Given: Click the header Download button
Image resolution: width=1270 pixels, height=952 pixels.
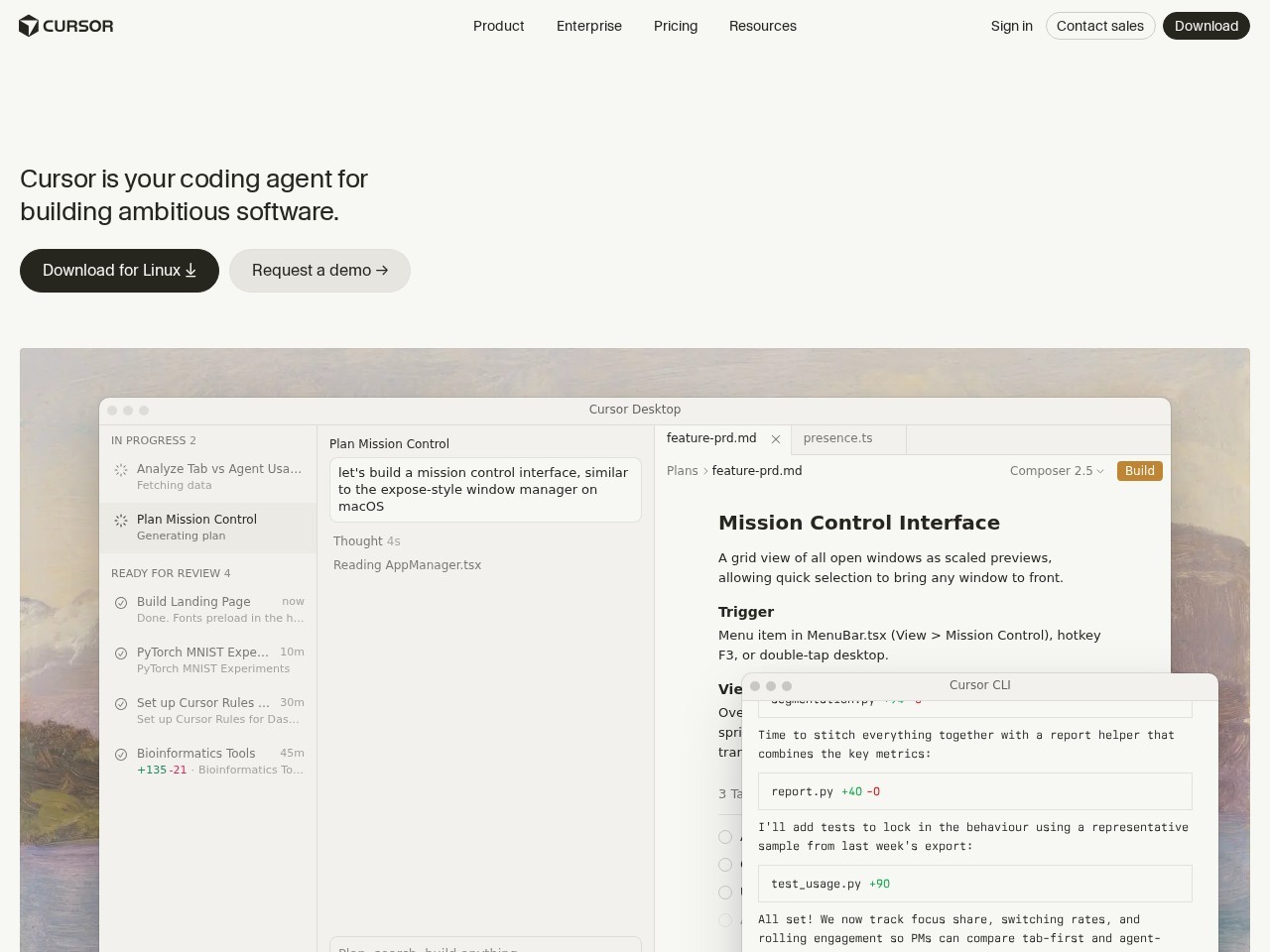Looking at the screenshot, I should point(1206,26).
